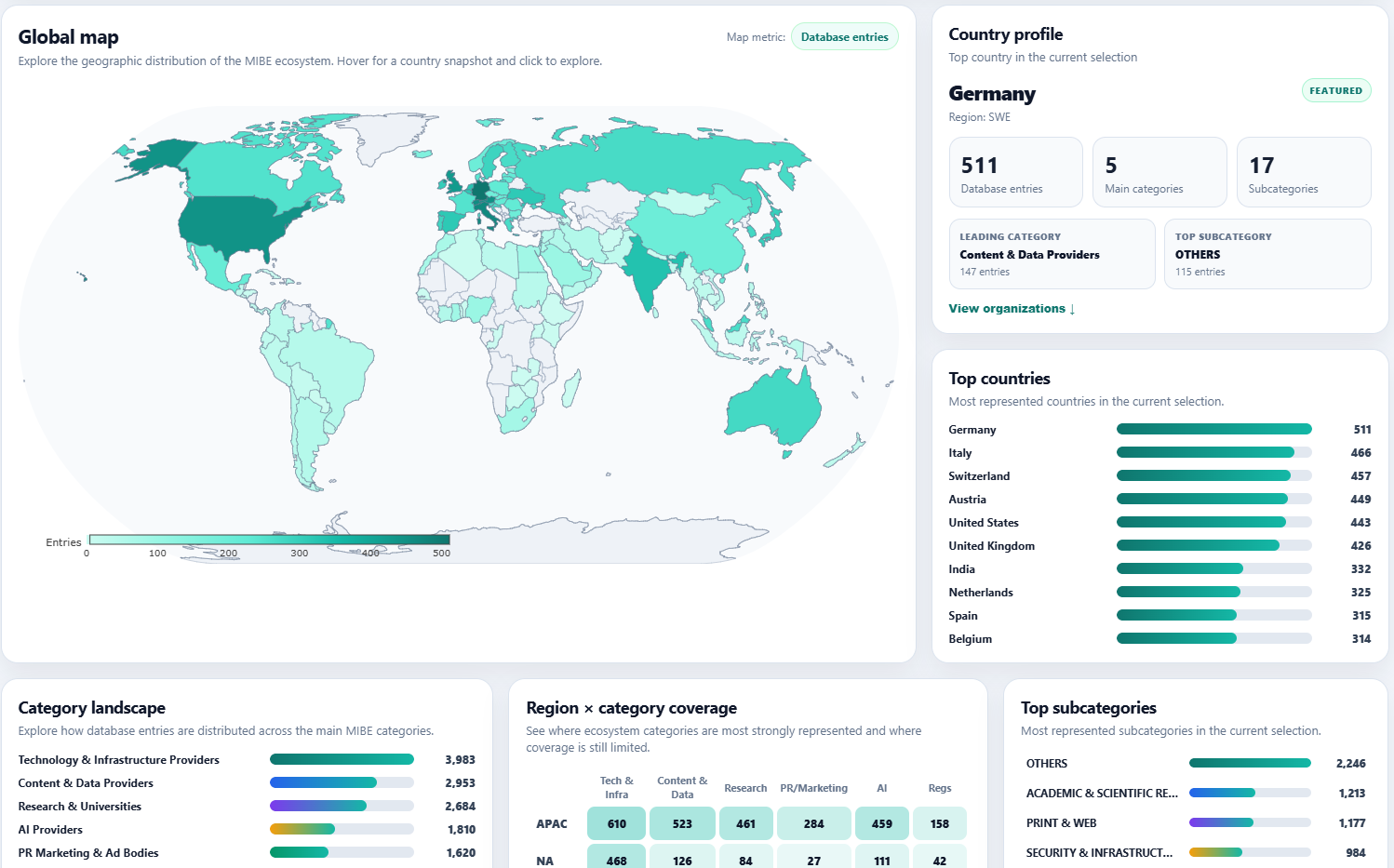
Task: Click SECURITY & INFRASTRUCT... subcategory row
Action: pyautogui.click(x=1196, y=852)
